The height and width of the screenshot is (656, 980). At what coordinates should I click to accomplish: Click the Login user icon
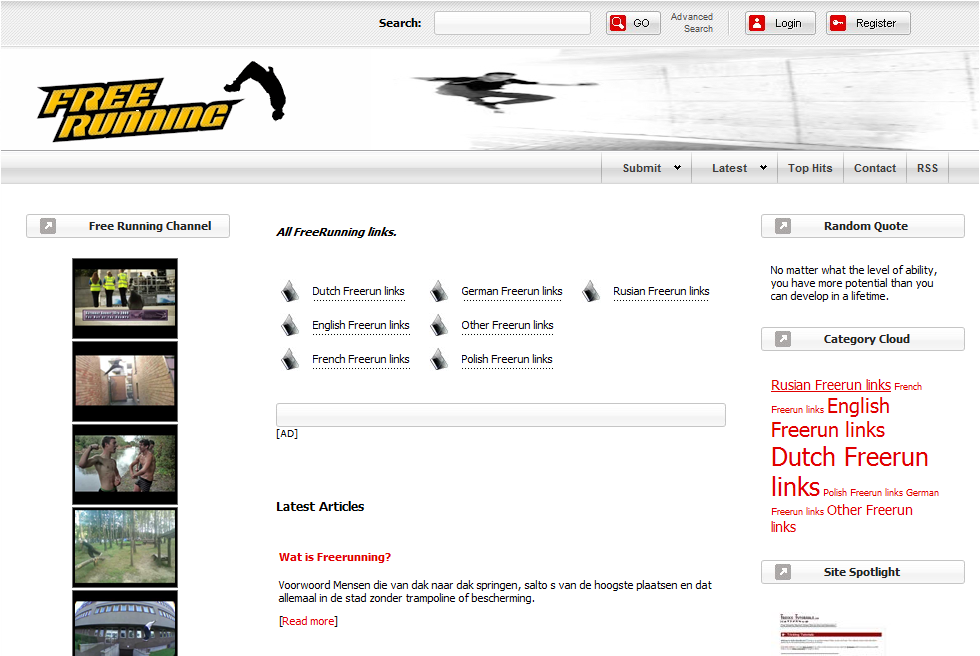pos(757,23)
